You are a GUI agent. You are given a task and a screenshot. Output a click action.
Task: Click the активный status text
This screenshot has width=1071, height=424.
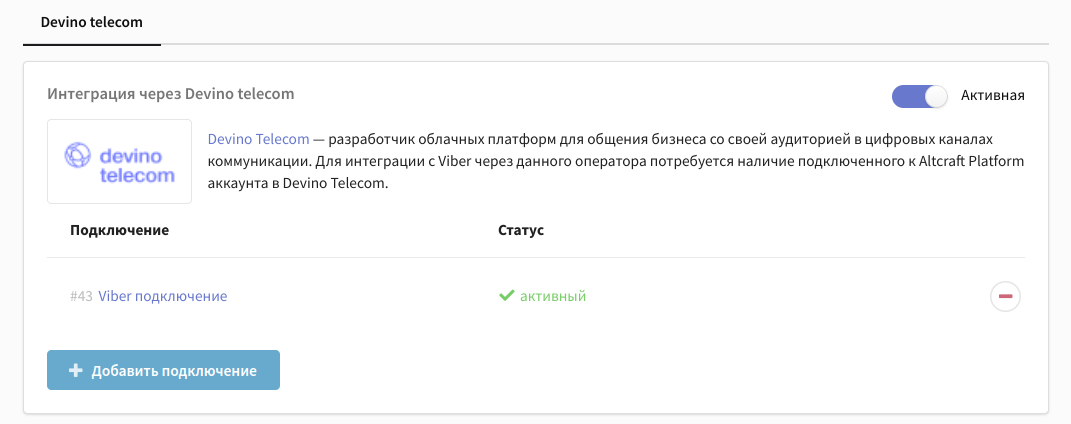click(x=553, y=296)
